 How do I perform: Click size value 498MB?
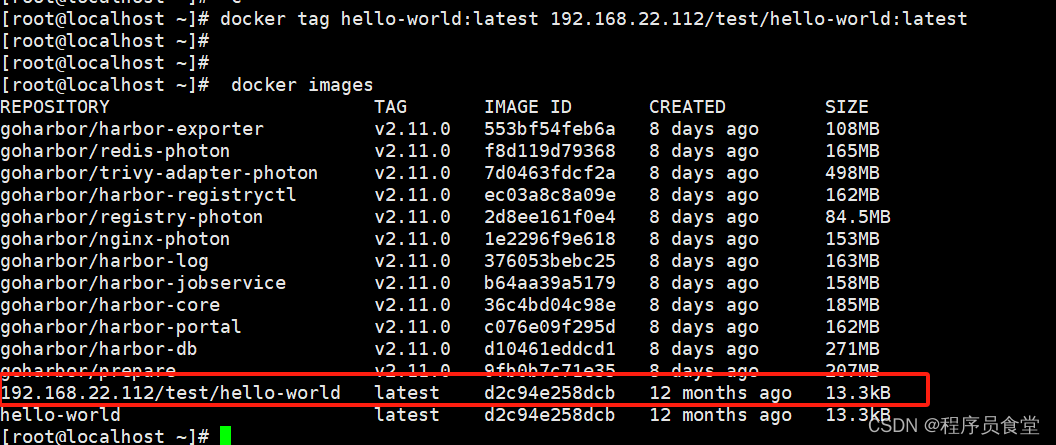pyautogui.click(x=852, y=173)
